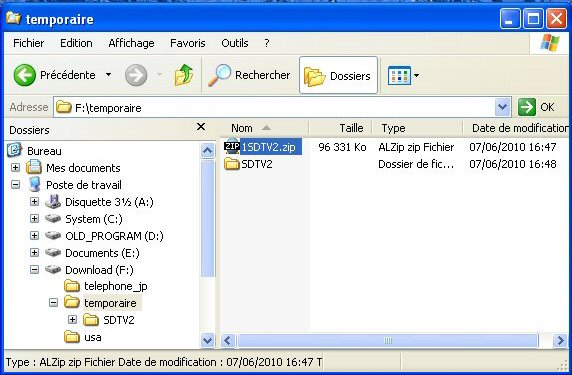
Task: Click the 96 331 Ko size value
Action: [342, 147]
